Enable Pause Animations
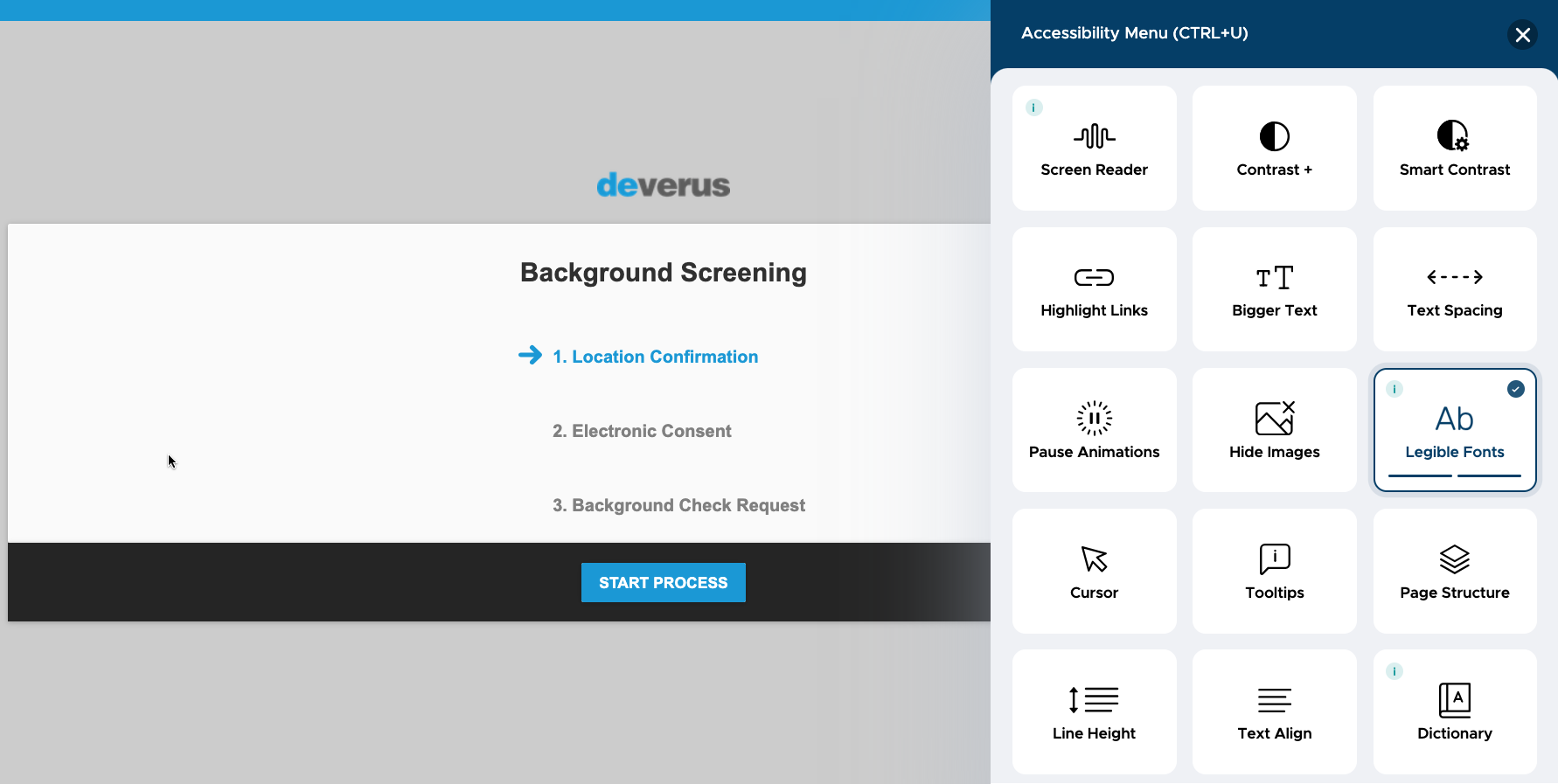1558x784 pixels. 1094,430
